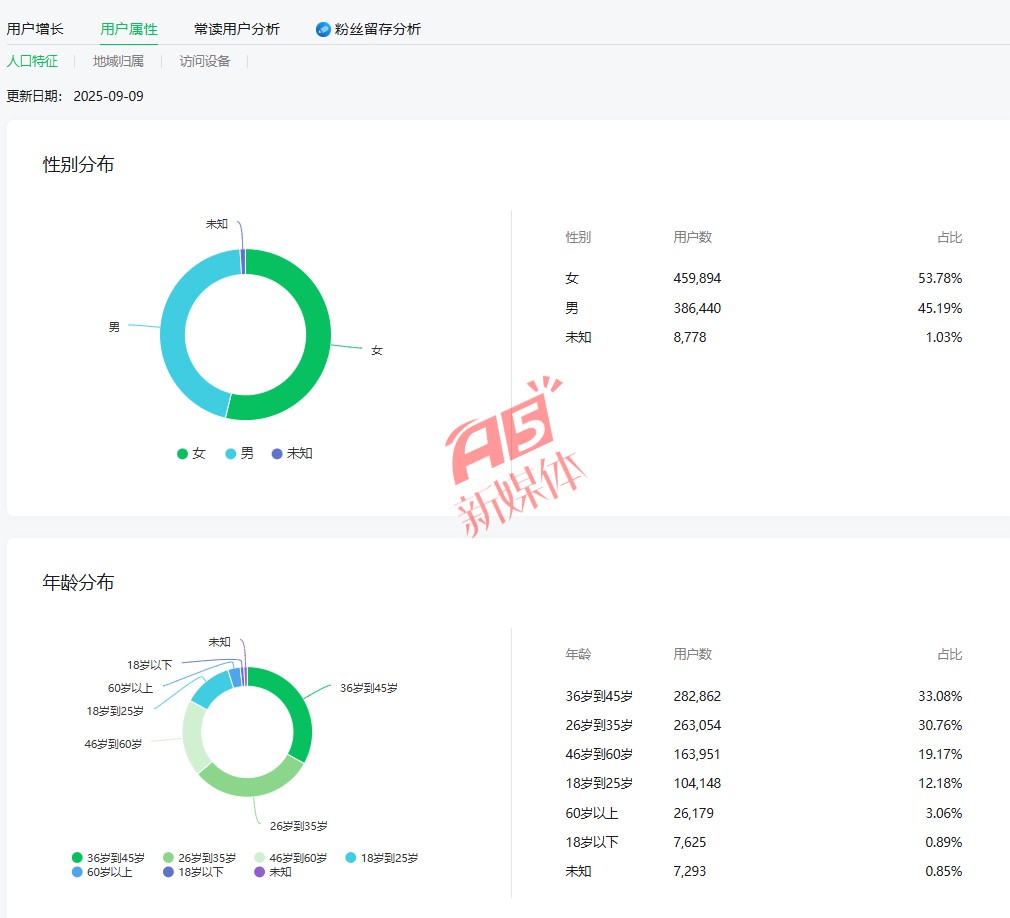Open the 地域归属 sub-tab
The height and width of the screenshot is (918, 1010).
click(118, 61)
